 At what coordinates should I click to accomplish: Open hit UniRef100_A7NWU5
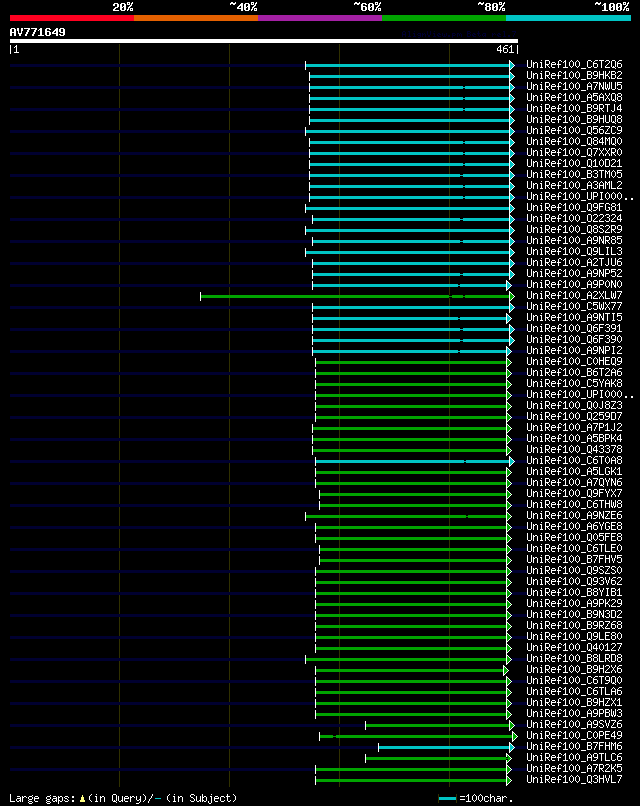pos(574,86)
